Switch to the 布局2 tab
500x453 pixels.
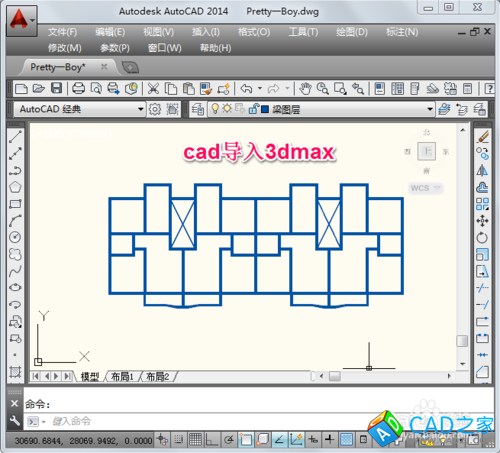click(x=157, y=377)
